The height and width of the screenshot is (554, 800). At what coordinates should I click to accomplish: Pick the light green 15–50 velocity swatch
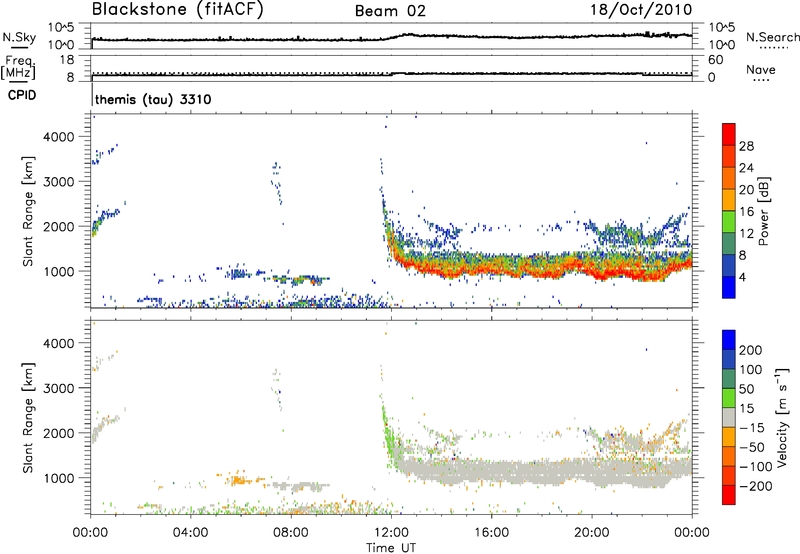click(729, 398)
